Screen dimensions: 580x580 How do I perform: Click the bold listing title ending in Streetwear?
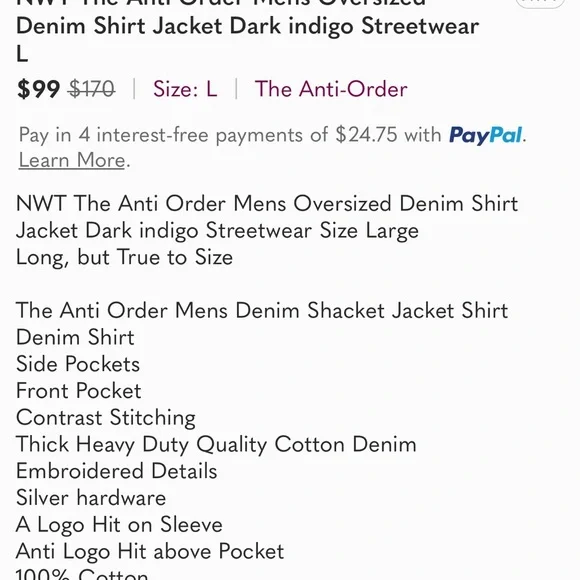click(247, 26)
